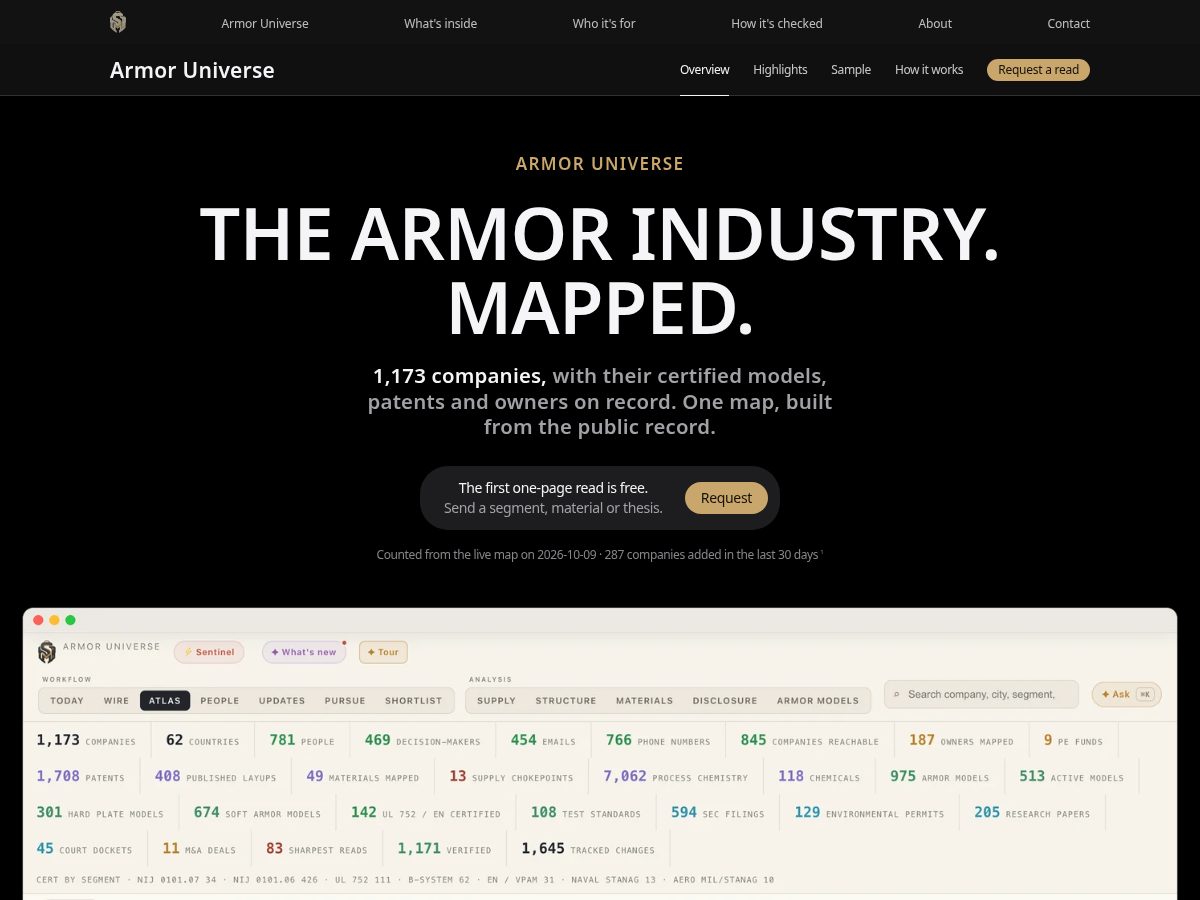Screen dimensions: 1200x900
Task: Open the PURSUE workflow tab
Action: 345,701
